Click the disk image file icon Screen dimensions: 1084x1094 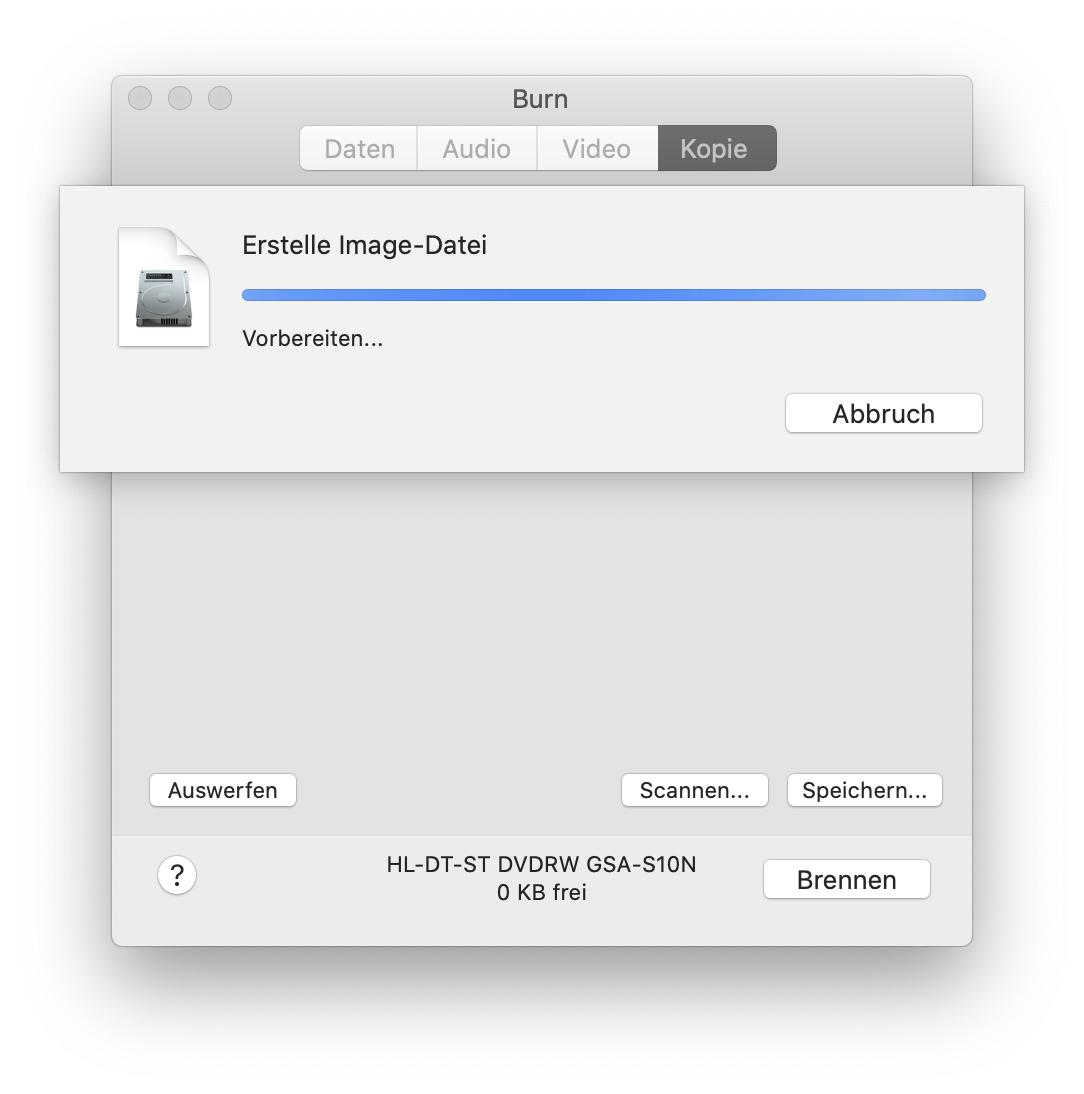tap(164, 288)
